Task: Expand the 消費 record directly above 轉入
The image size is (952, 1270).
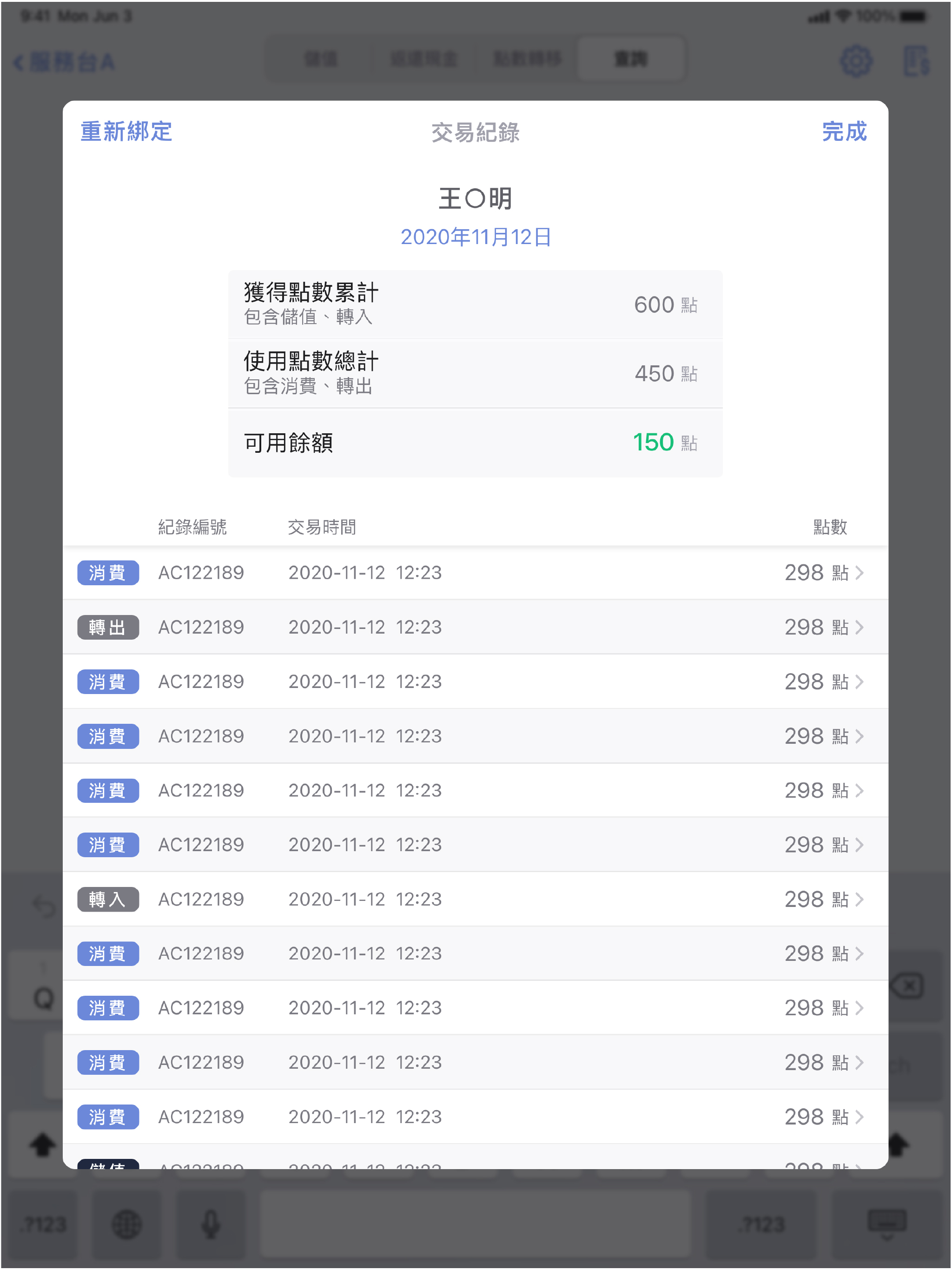Action: tap(859, 845)
